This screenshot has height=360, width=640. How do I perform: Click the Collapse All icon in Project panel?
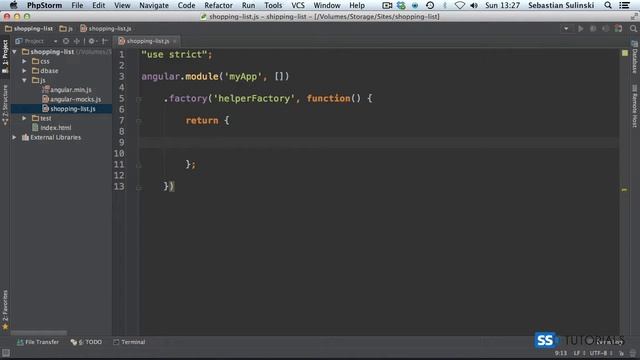[77, 41]
